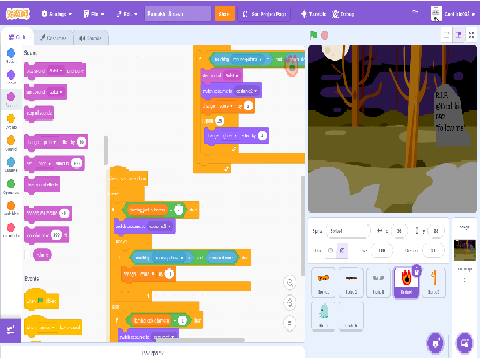Click the sprite y position field
480x360 pixels.
pyautogui.click(x=436, y=231)
